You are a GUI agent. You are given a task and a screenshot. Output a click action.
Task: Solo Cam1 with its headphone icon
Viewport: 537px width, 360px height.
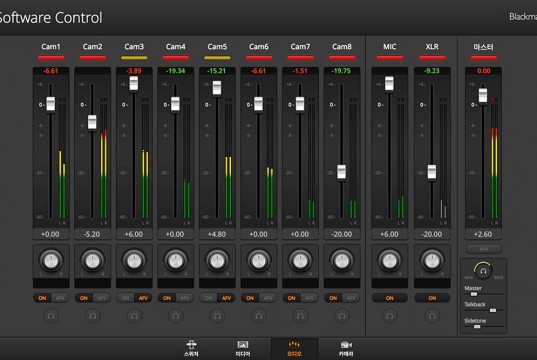point(51,315)
